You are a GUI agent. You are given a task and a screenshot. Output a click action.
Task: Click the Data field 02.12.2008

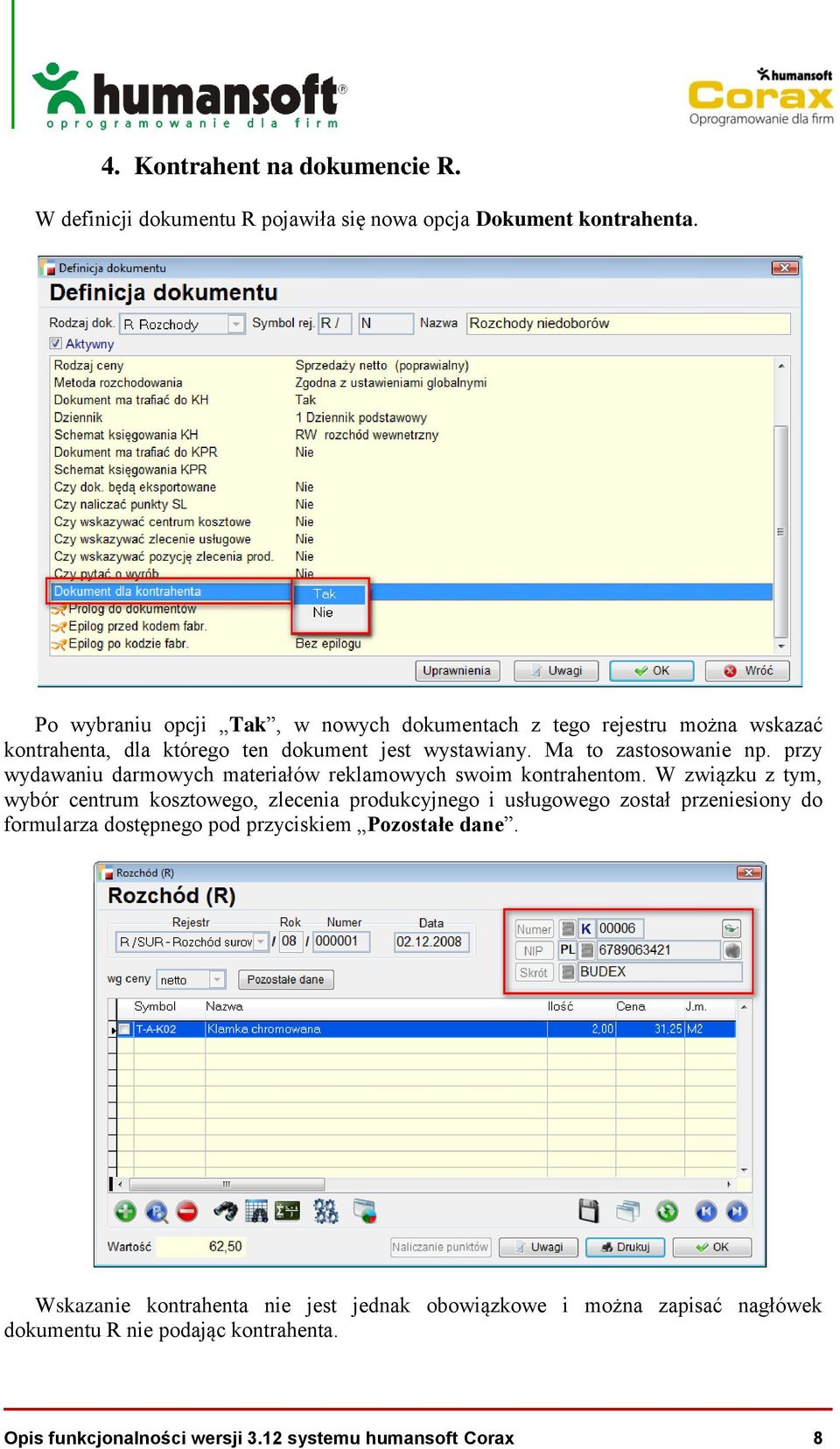[431, 941]
